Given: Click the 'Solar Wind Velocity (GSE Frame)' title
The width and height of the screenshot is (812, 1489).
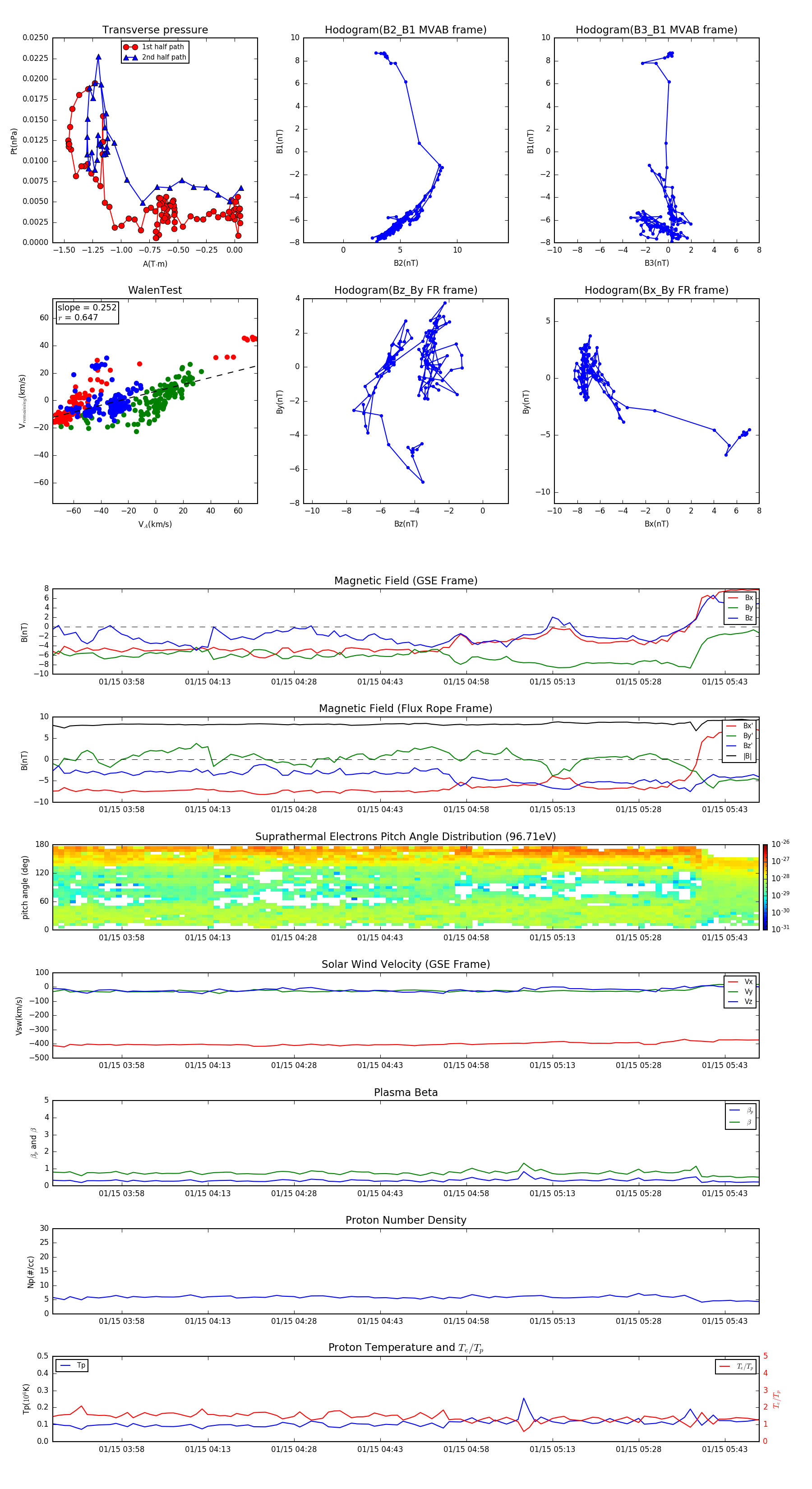Looking at the screenshot, I should pyautogui.click(x=406, y=965).
